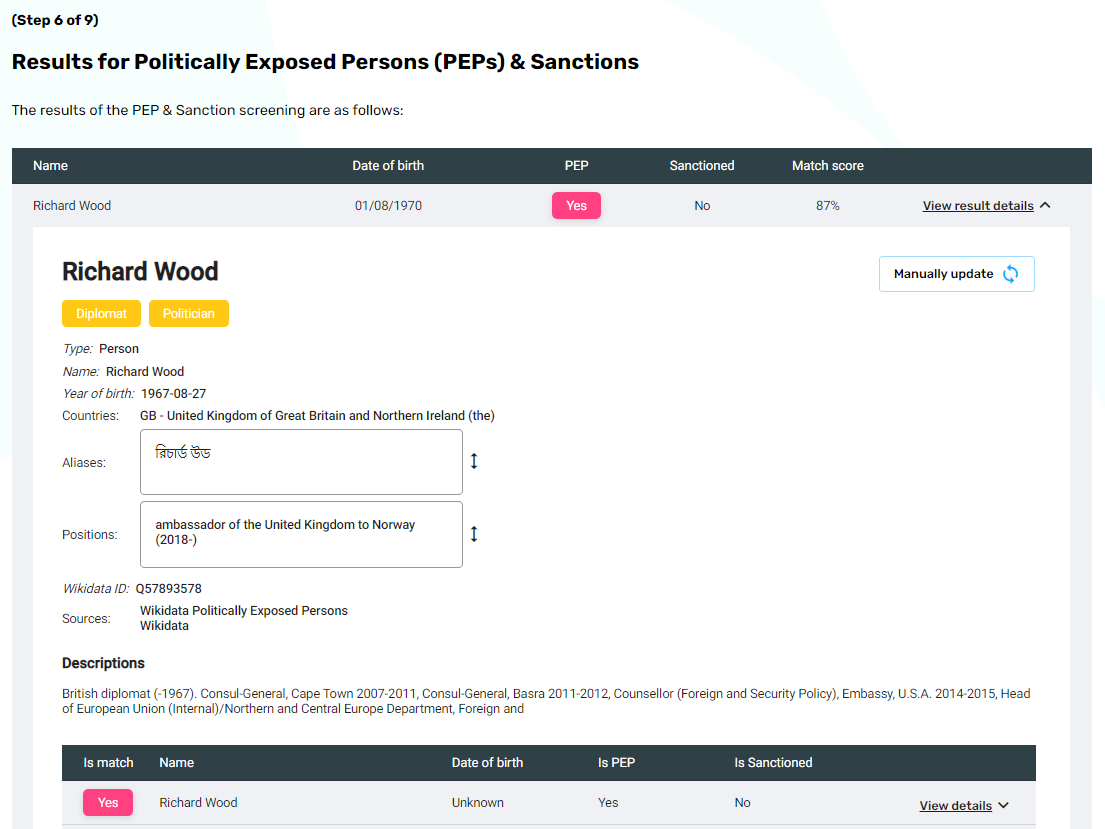Image resolution: width=1105 pixels, height=829 pixels.
Task: Expand View details in match row
Action: coord(955,806)
